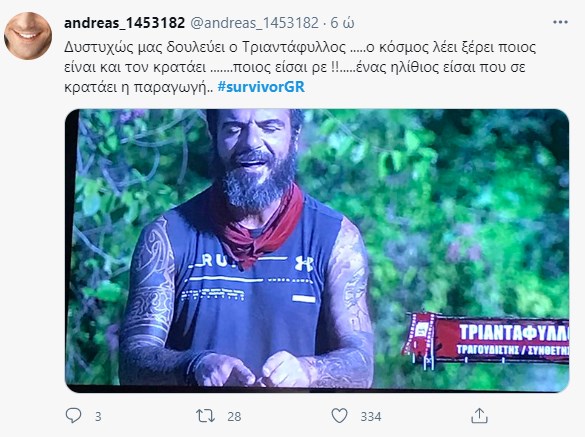Click the likes count 334
585x437 pixels.
coord(371,416)
